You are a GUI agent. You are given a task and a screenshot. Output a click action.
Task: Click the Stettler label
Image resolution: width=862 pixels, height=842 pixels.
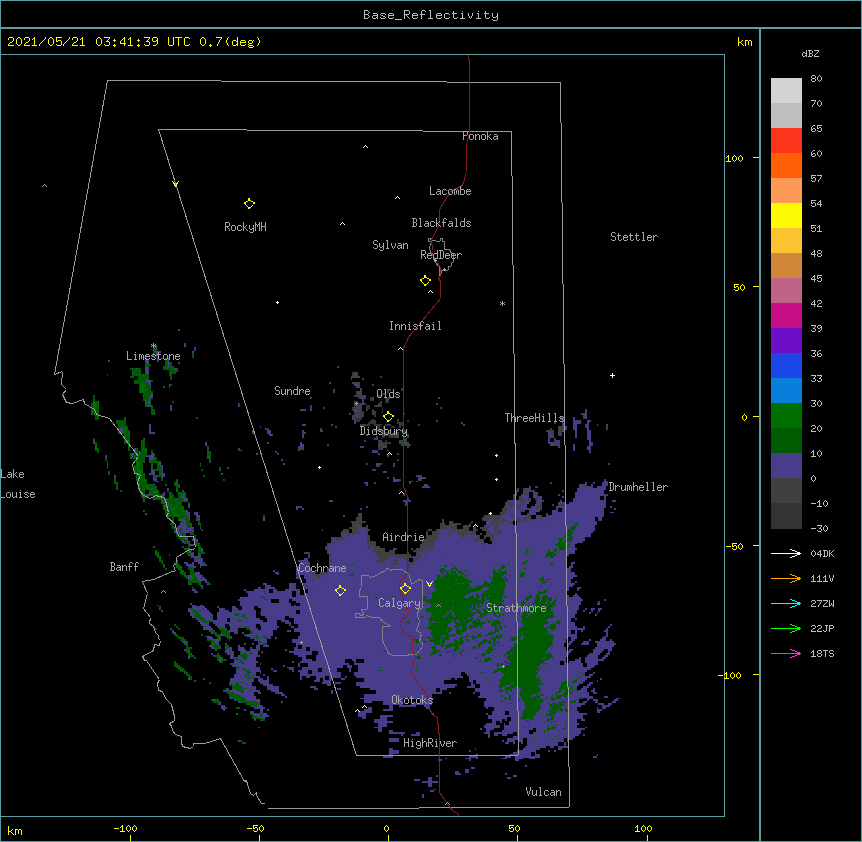pos(634,237)
